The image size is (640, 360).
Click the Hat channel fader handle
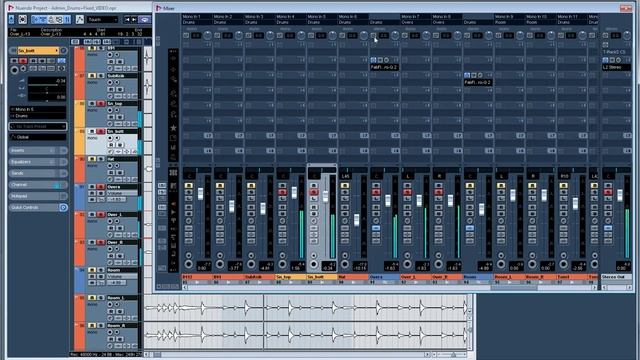(357, 220)
